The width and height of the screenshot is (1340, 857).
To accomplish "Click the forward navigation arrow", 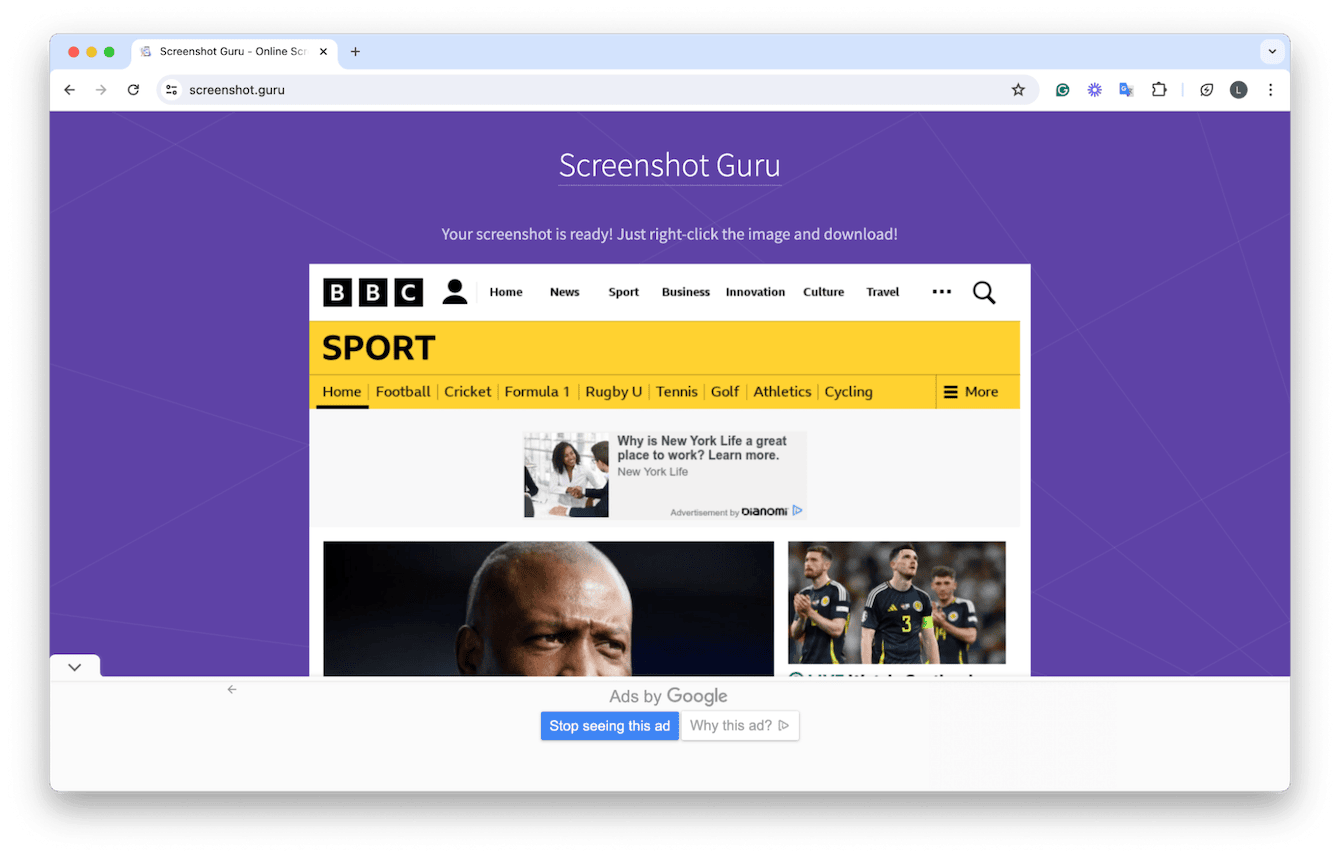I will tap(101, 90).
